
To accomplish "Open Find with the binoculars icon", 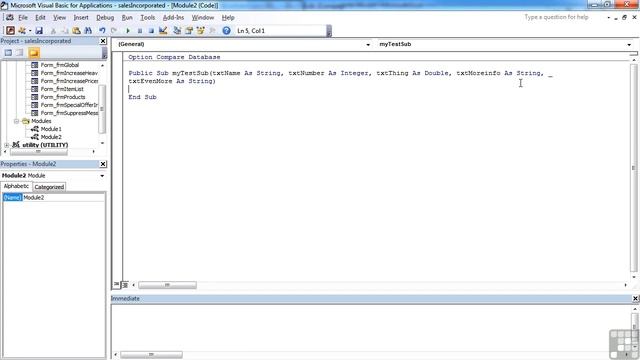I will click(x=88, y=31).
